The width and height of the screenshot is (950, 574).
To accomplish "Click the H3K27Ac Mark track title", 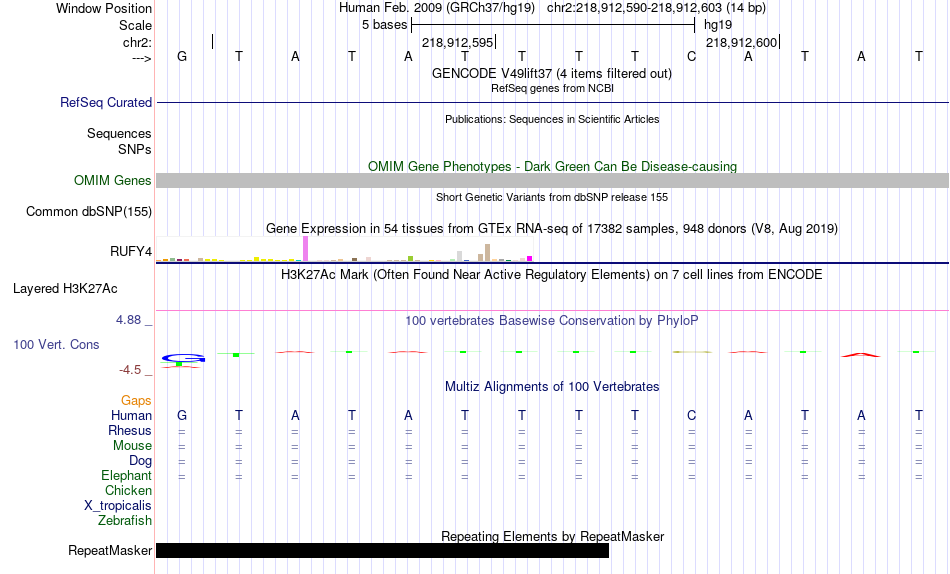I will coord(552,275).
